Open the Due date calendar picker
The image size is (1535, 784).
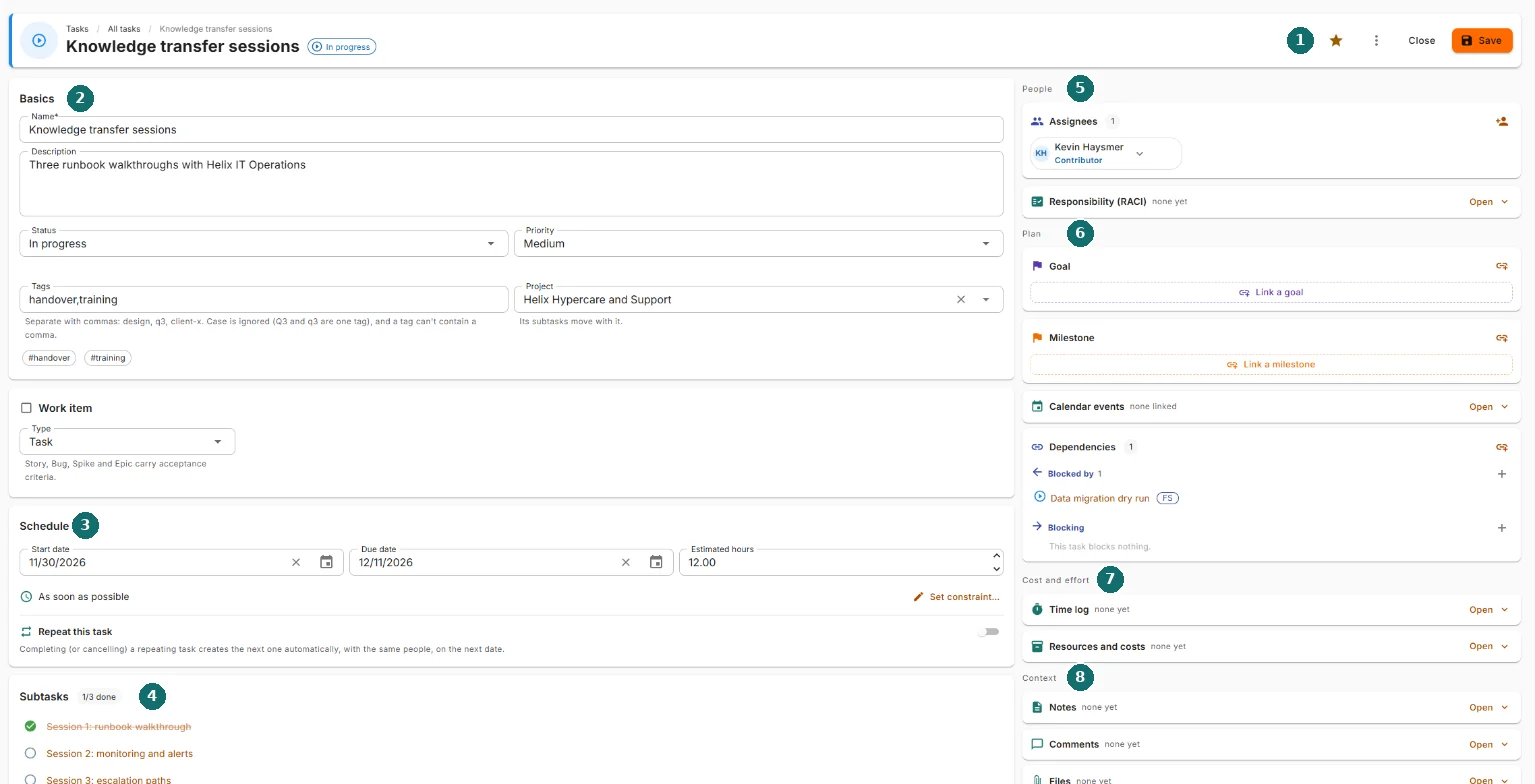pos(656,562)
